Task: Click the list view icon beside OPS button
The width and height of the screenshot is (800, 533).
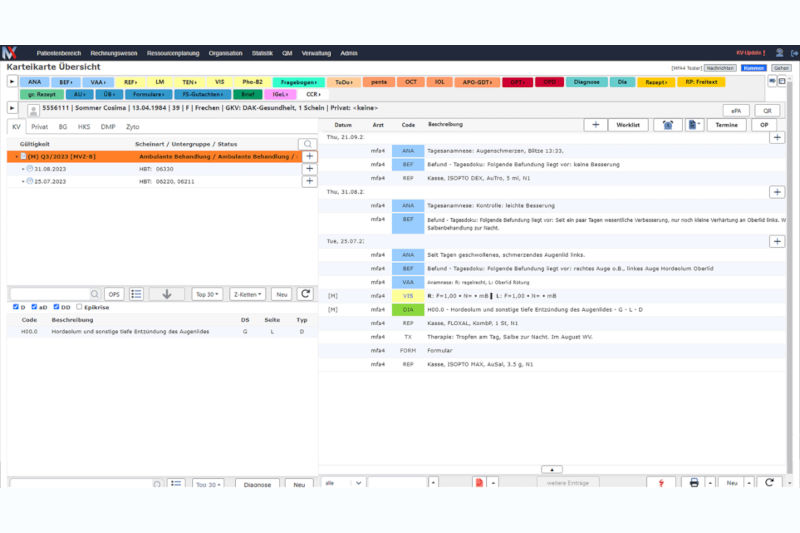Action: (x=137, y=294)
